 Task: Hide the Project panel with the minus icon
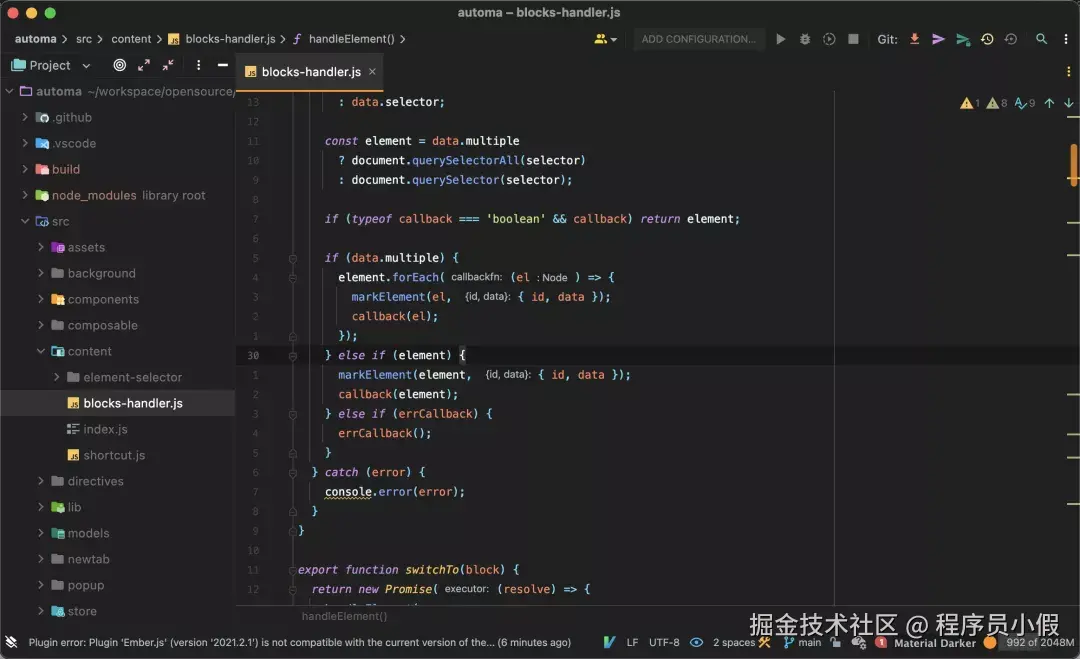[x=222, y=65]
